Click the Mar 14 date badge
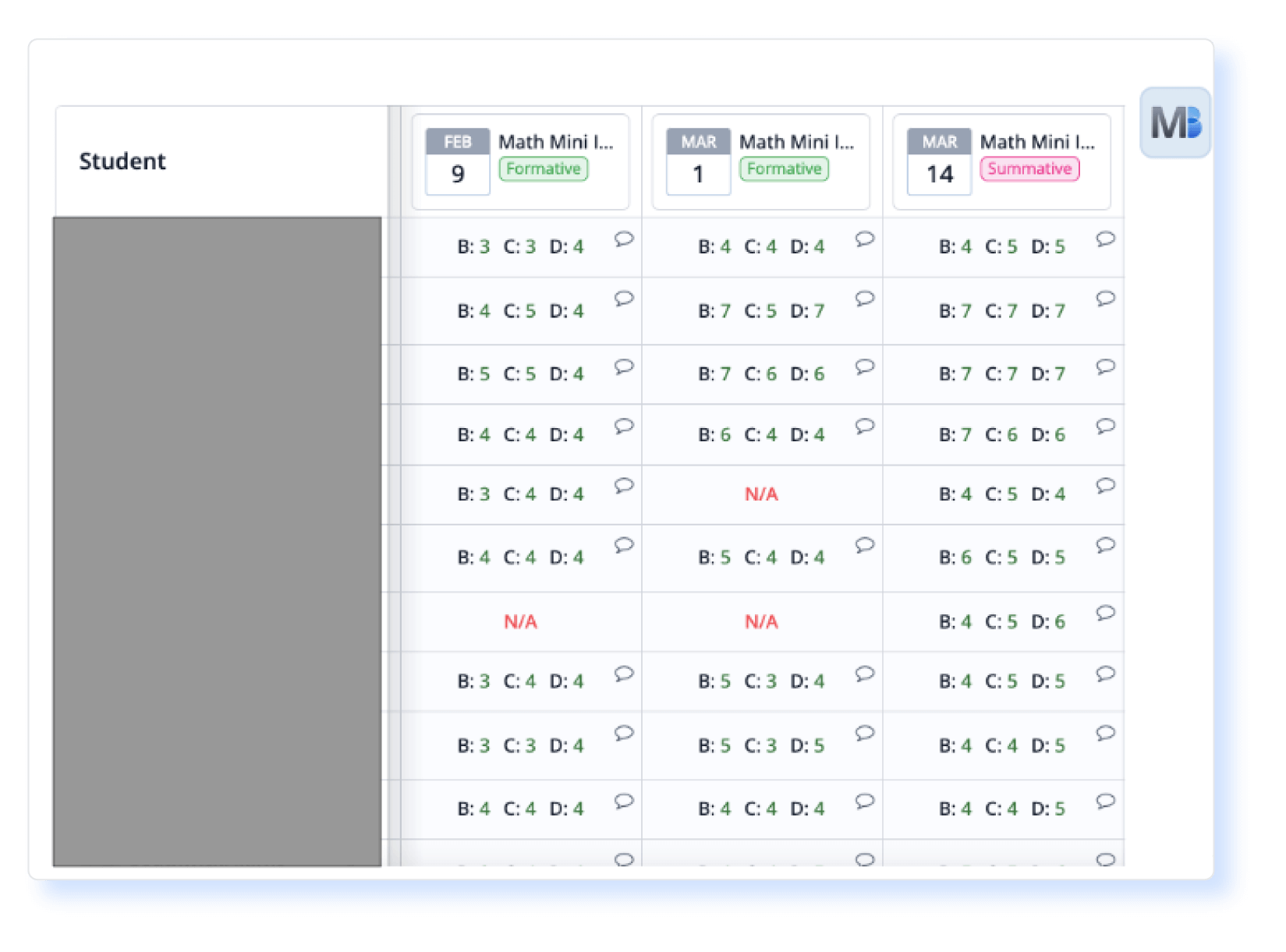Viewport: 1286px width, 952px height. (939, 162)
